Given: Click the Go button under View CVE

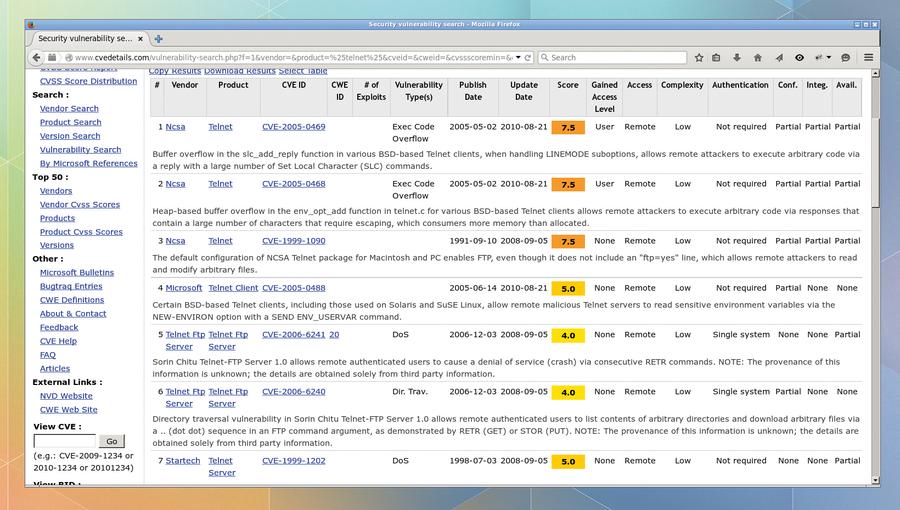Looking at the screenshot, I should tap(111, 441).
